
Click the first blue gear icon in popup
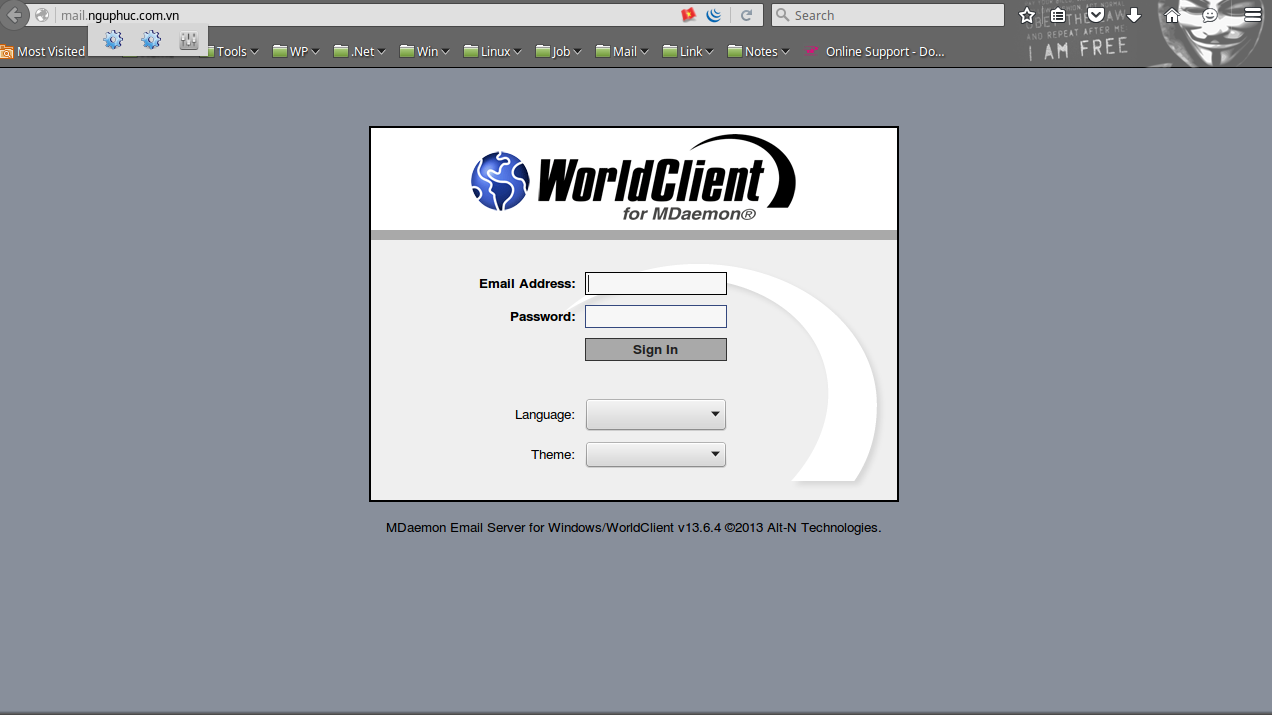[x=113, y=40]
